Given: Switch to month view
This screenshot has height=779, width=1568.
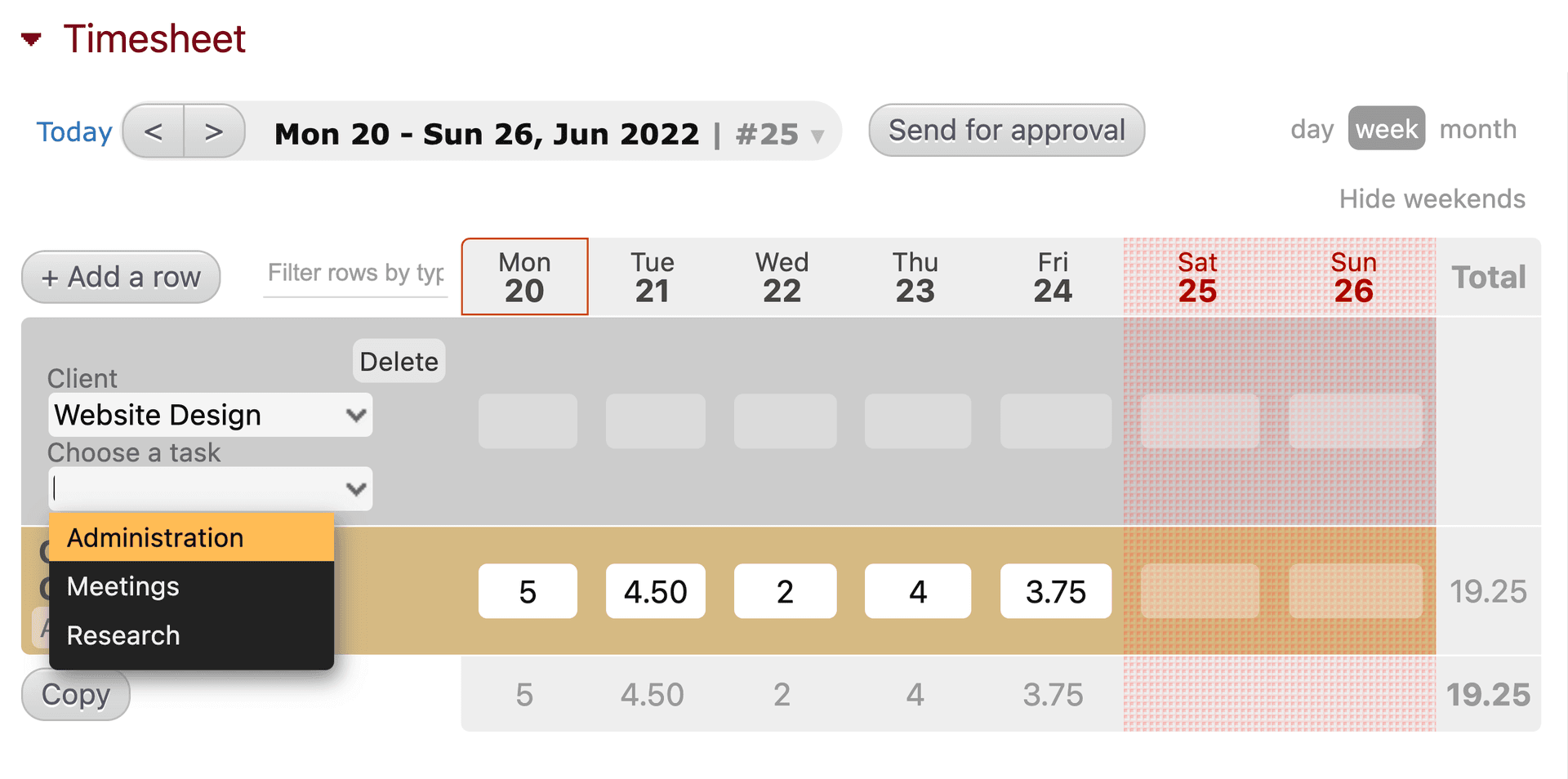Looking at the screenshot, I should tap(1478, 128).
